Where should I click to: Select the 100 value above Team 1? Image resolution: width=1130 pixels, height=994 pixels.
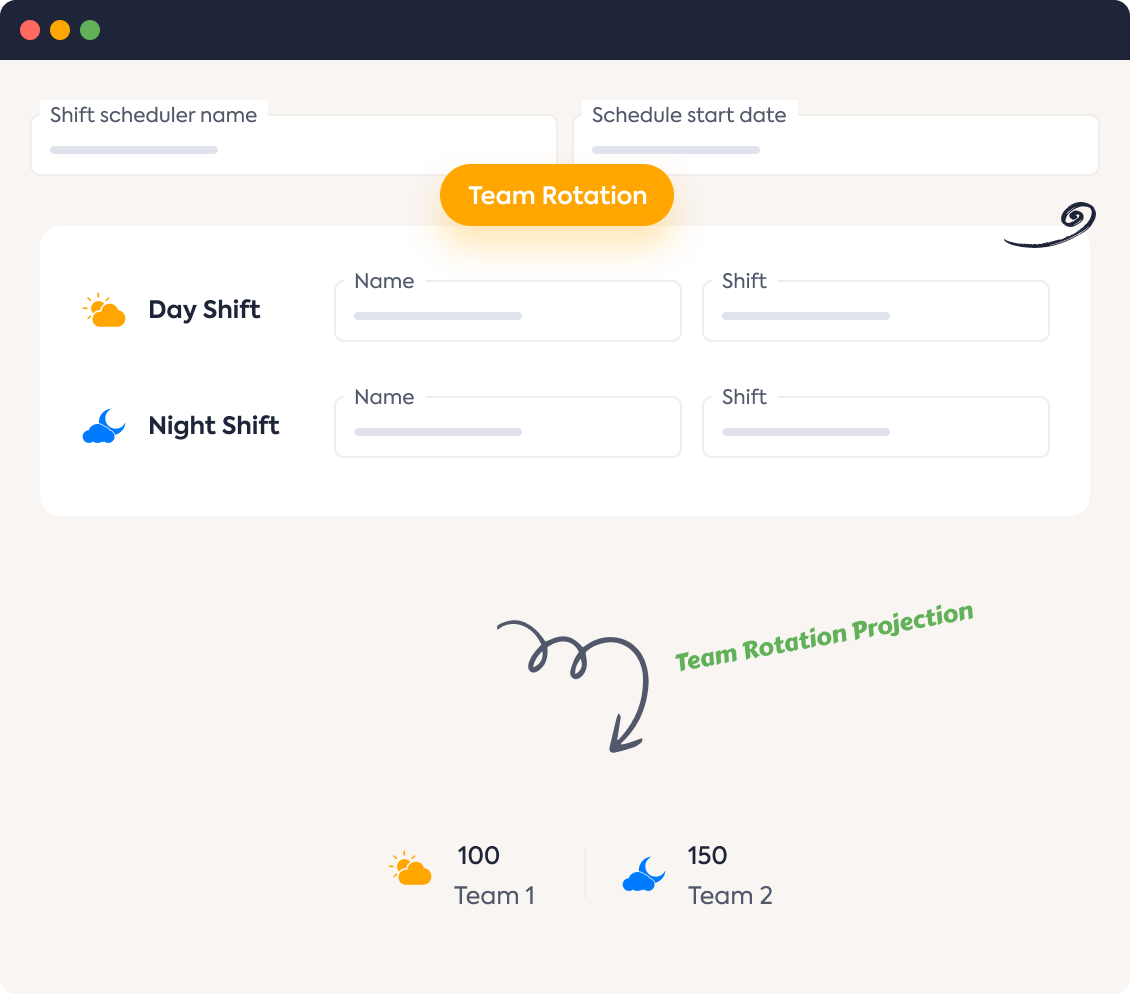477,856
